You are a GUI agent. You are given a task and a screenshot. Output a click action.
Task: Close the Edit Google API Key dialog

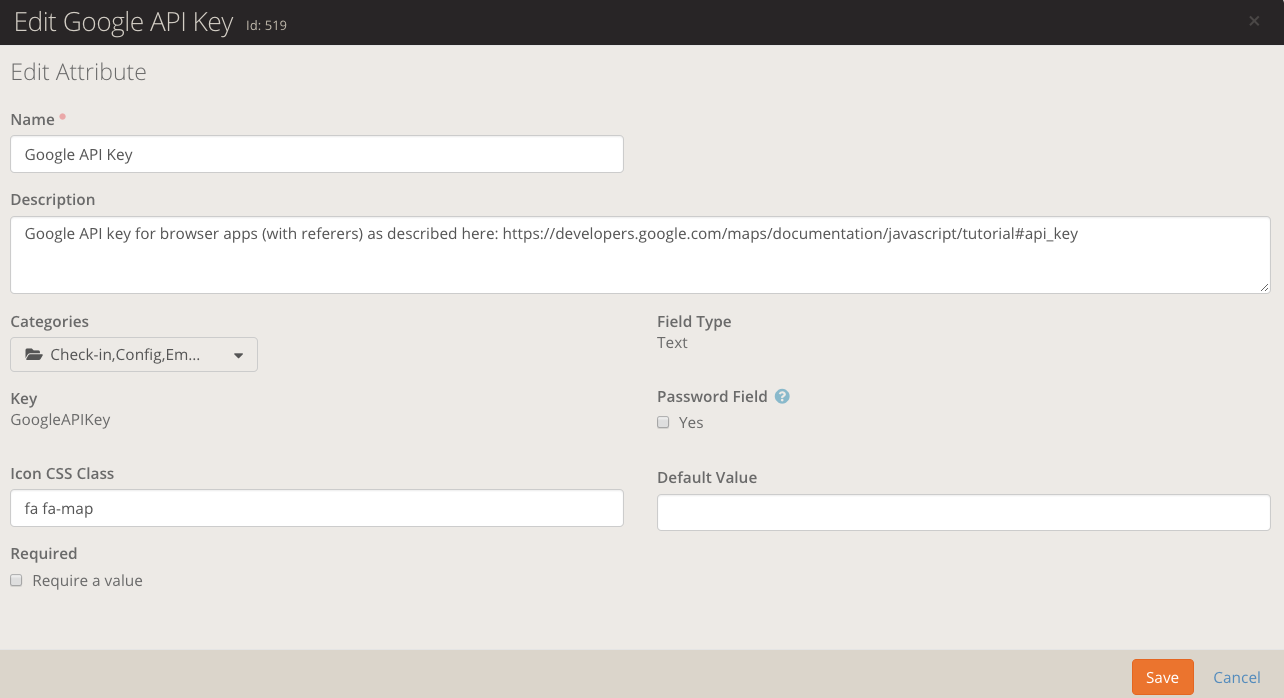click(x=1254, y=21)
